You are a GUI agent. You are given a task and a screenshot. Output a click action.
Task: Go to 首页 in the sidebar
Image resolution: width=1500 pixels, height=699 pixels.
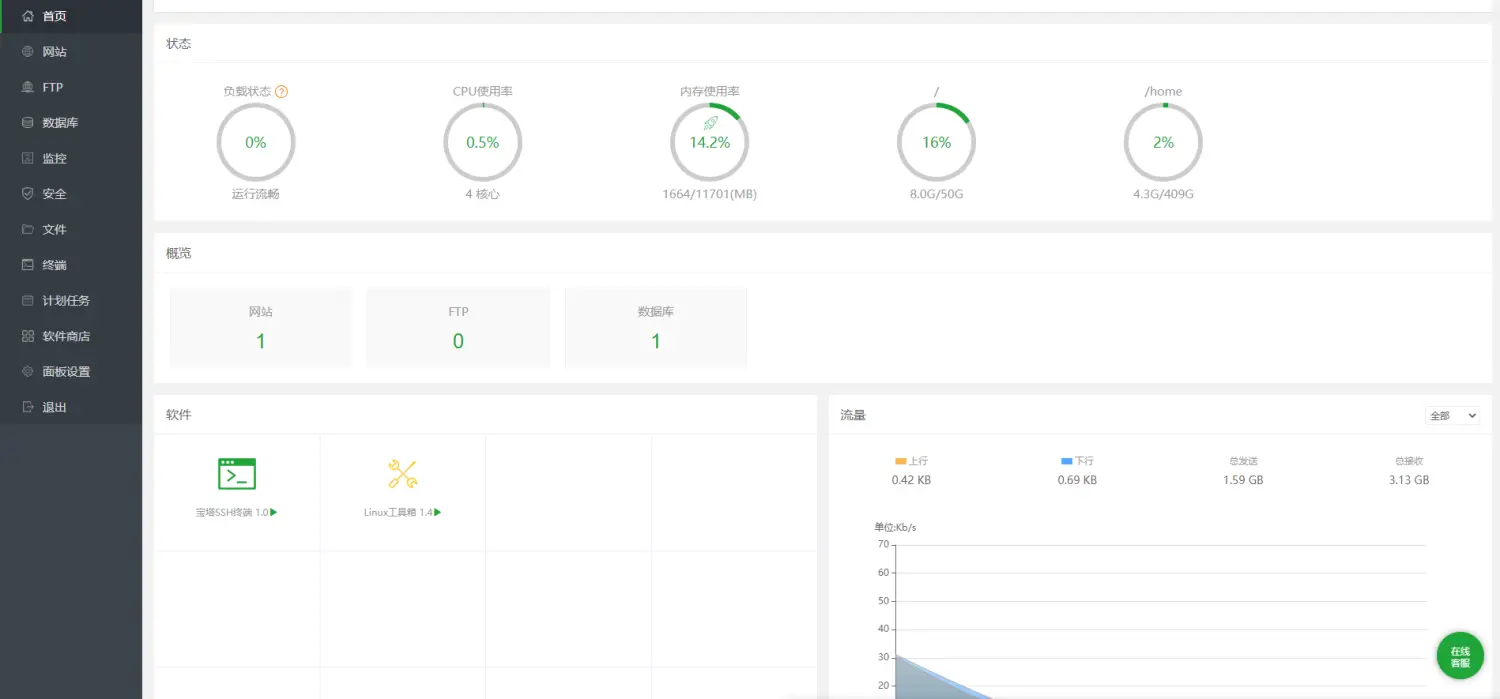(71, 16)
